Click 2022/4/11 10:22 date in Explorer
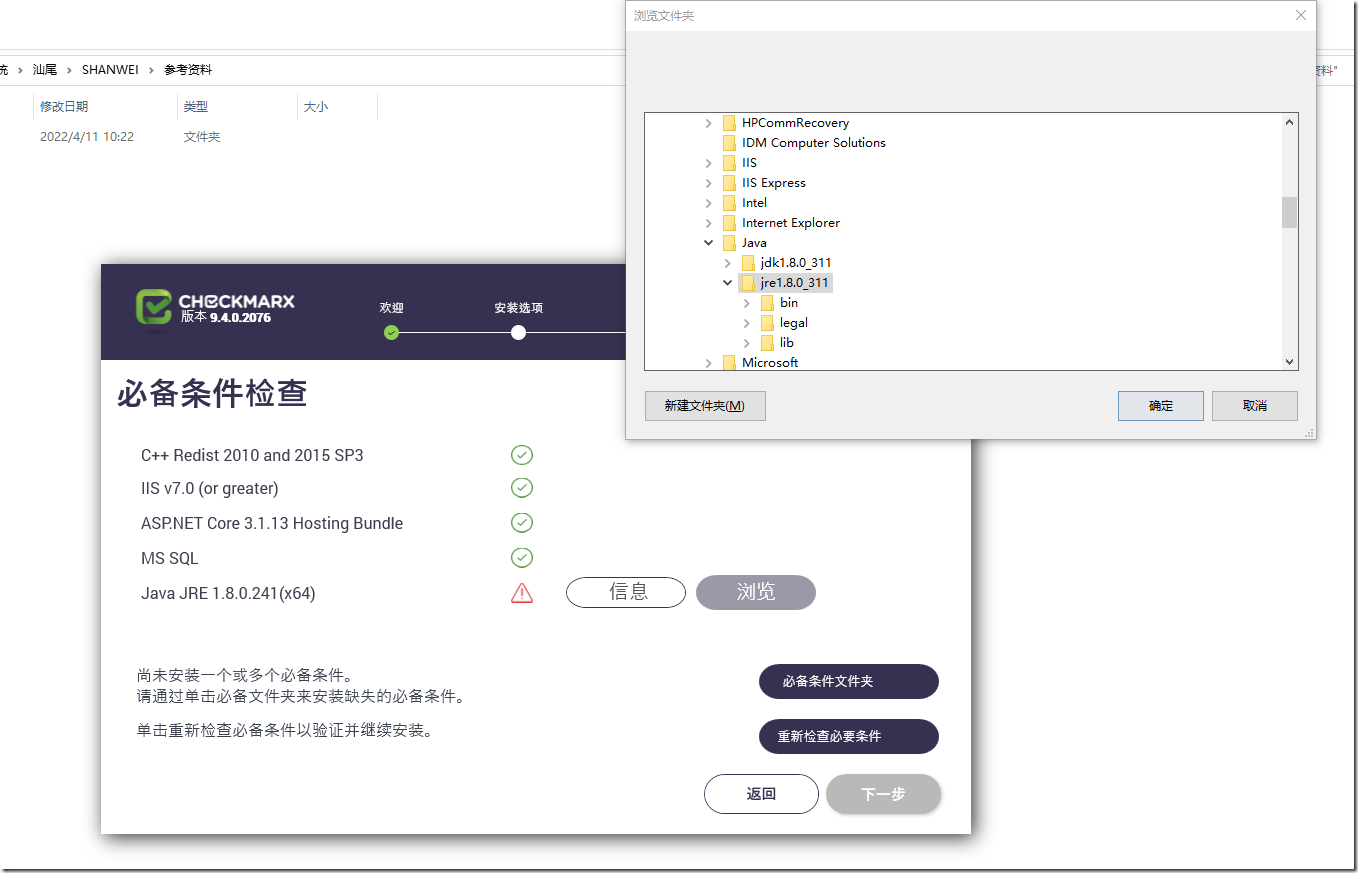The height and width of the screenshot is (873, 1358). click(87, 137)
